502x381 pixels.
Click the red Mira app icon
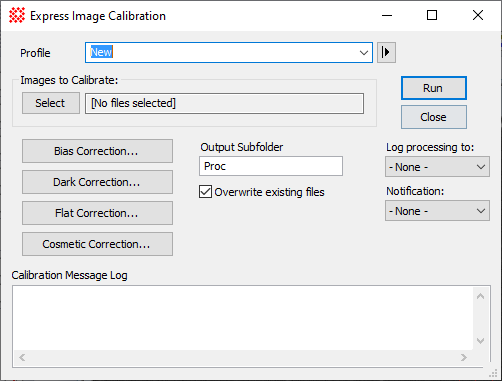pyautogui.click(x=17, y=15)
